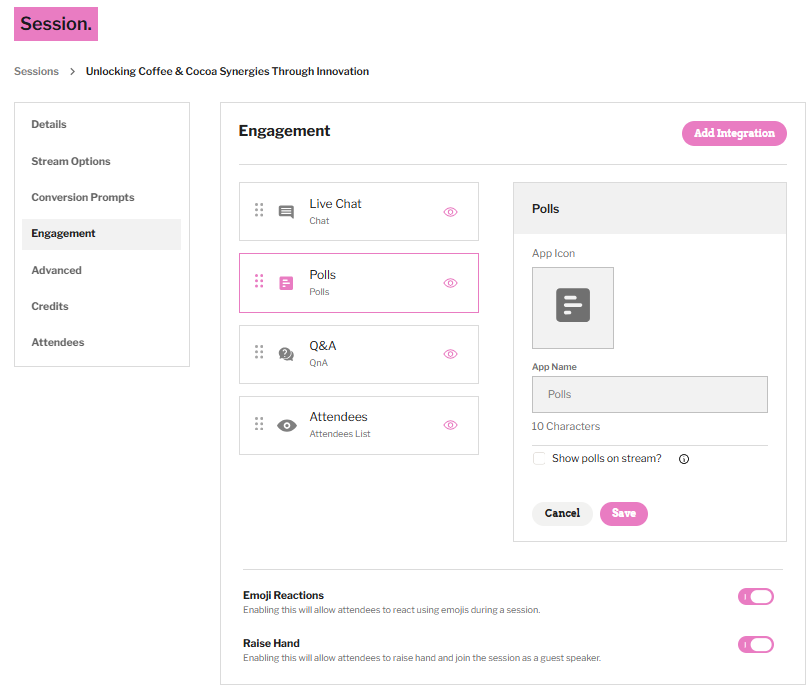This screenshot has height=685, width=809.
Task: Toggle Live Chat visibility eye
Action: 450,212
